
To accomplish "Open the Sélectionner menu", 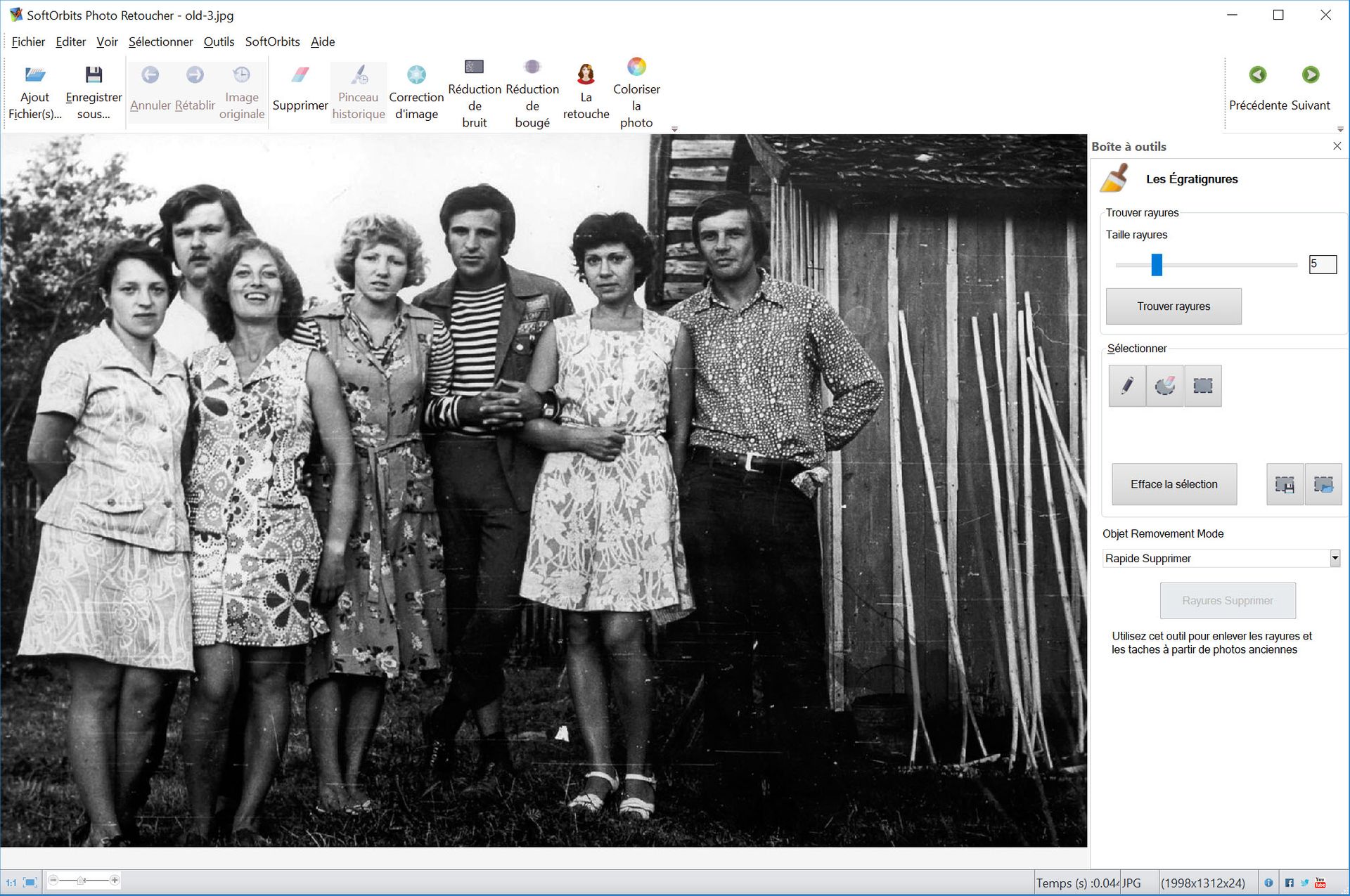I will point(160,41).
